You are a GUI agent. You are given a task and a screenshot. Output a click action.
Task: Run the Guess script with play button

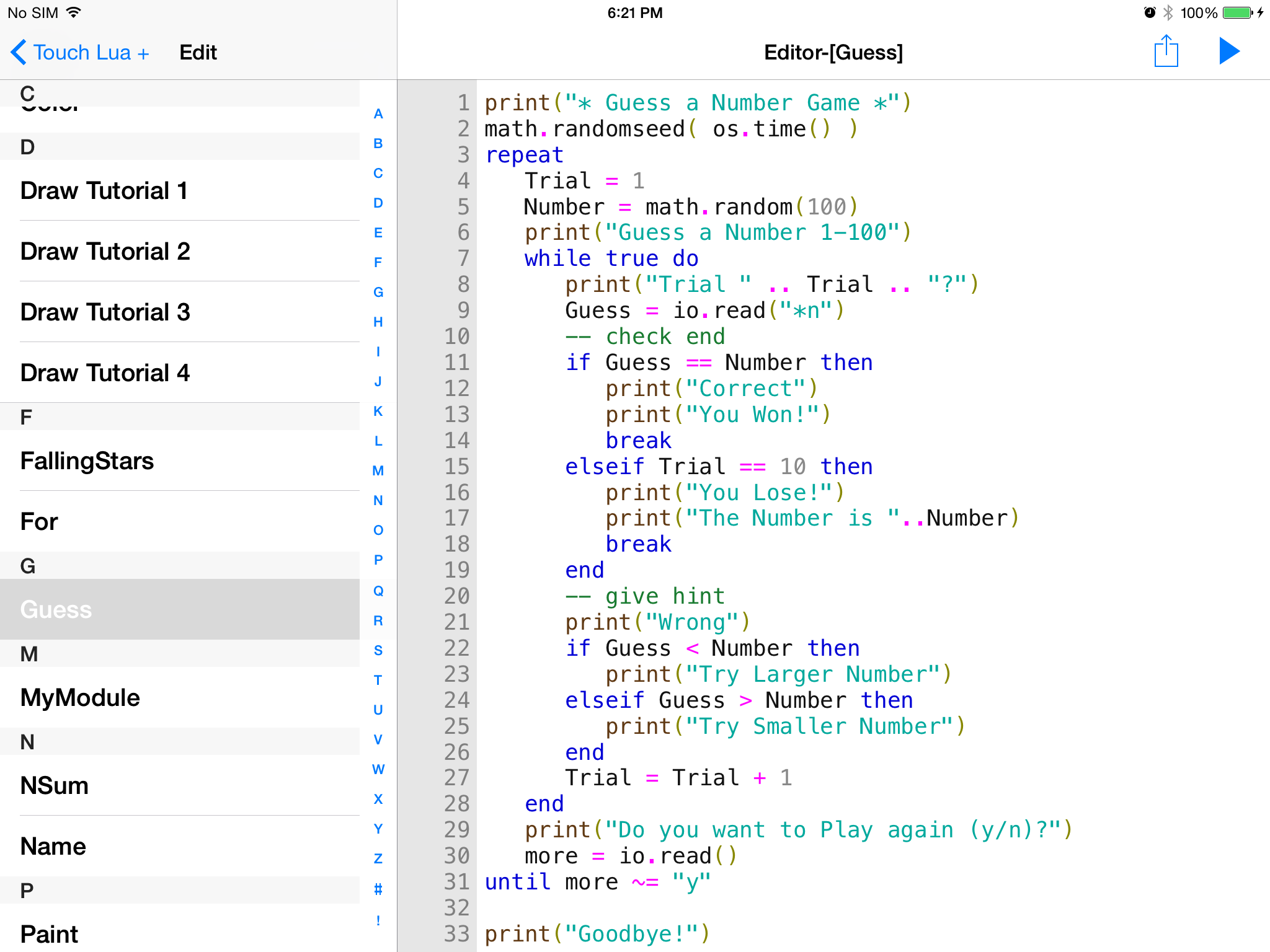click(x=1229, y=51)
